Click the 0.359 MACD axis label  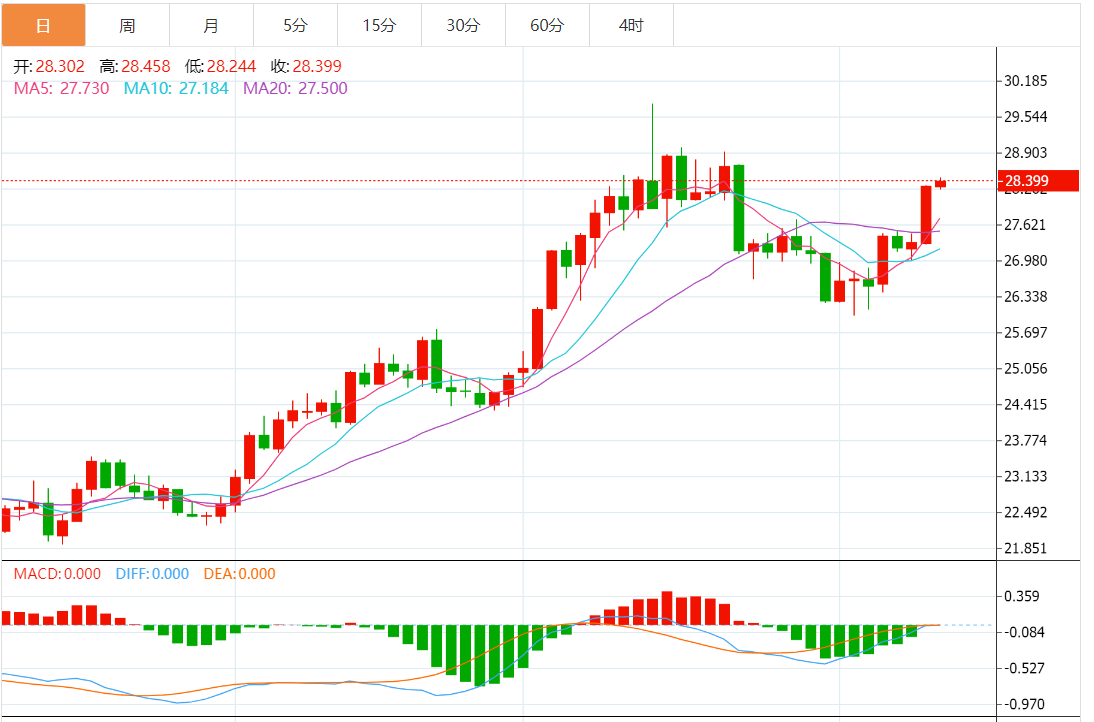point(1021,596)
